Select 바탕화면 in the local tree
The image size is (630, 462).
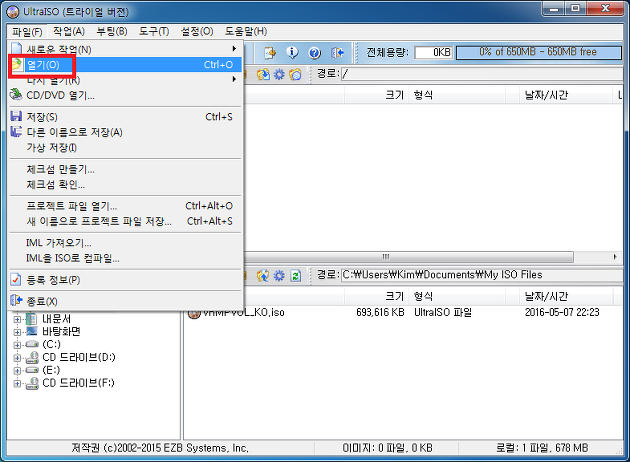(61, 332)
